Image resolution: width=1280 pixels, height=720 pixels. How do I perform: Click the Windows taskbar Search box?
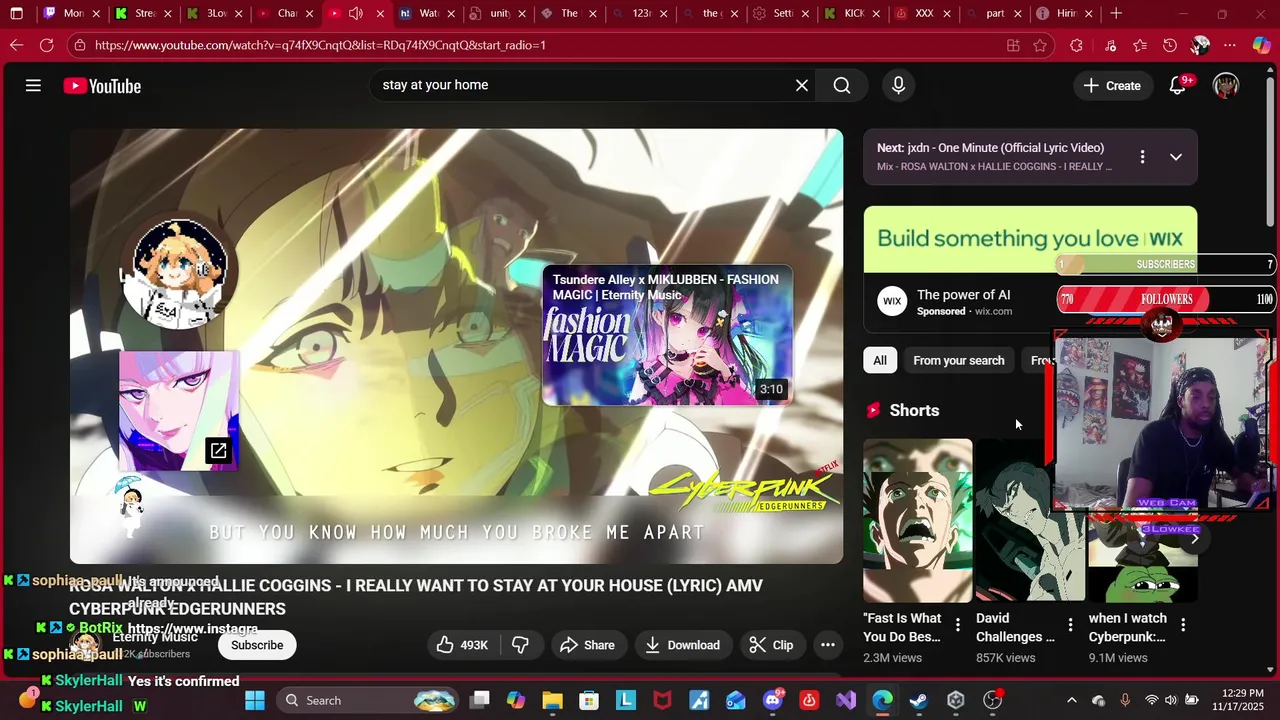[x=368, y=700]
